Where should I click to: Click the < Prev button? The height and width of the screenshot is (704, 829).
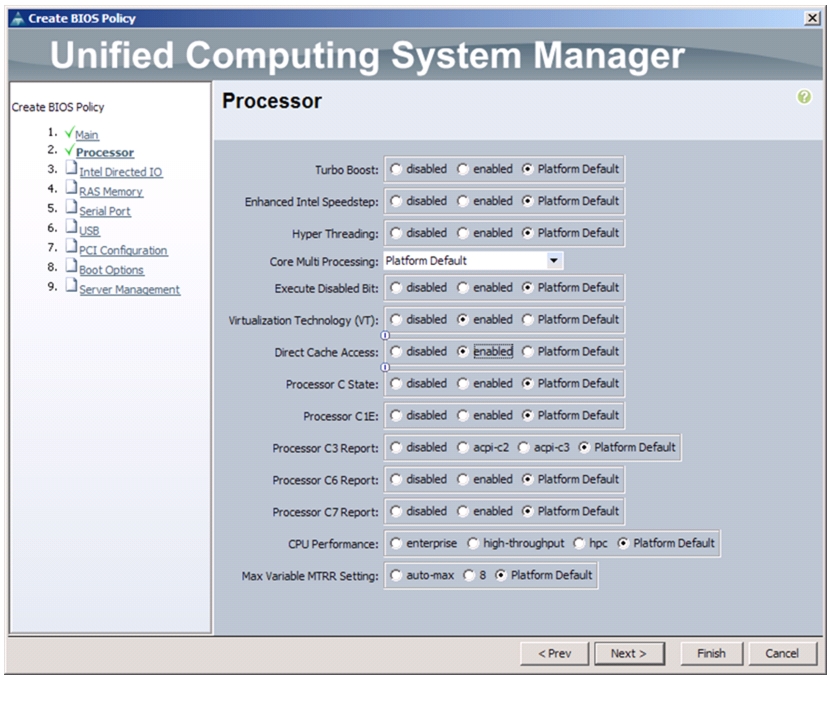pos(555,654)
